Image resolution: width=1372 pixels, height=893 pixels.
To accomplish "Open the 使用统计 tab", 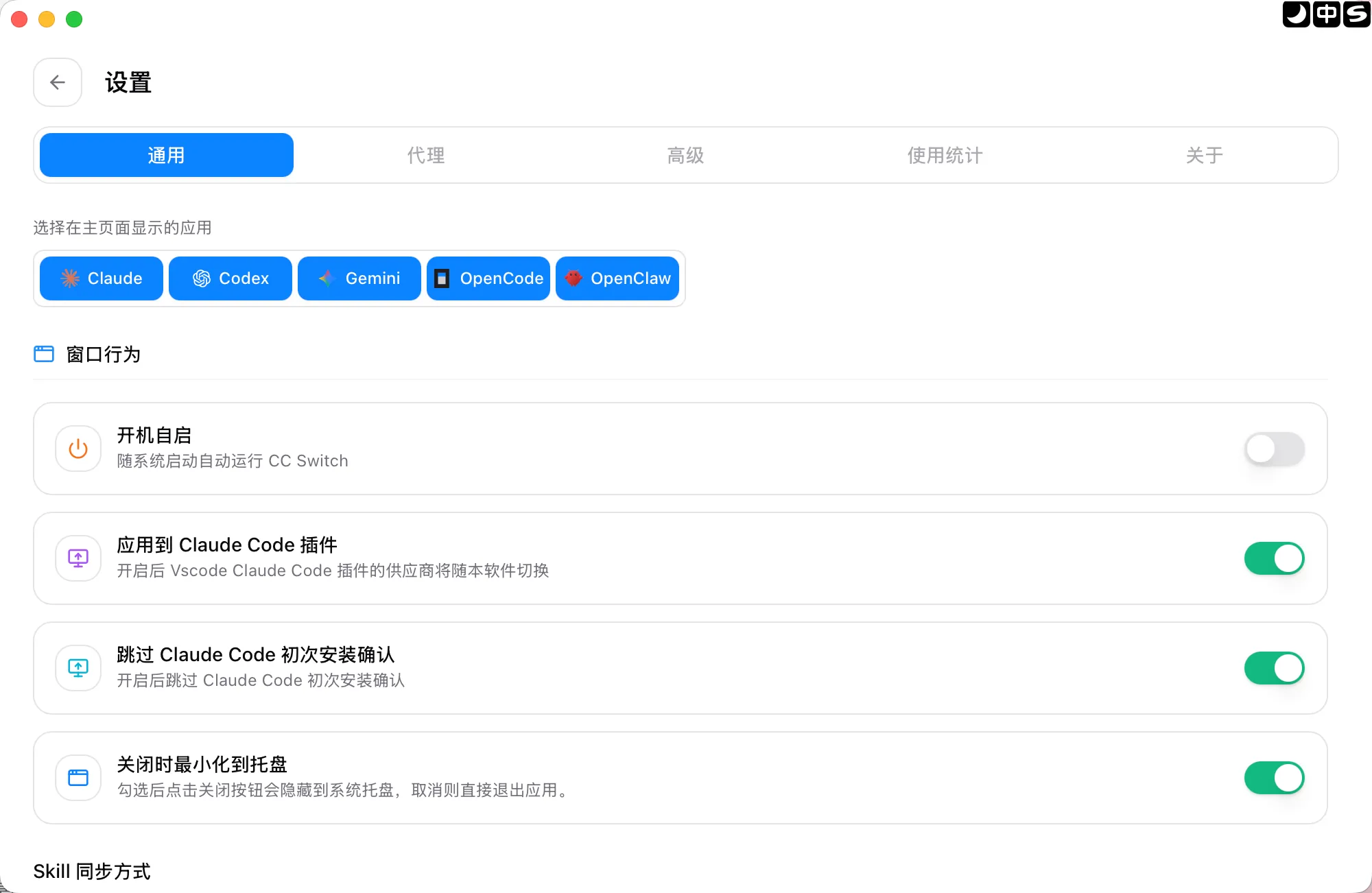I will [x=945, y=155].
